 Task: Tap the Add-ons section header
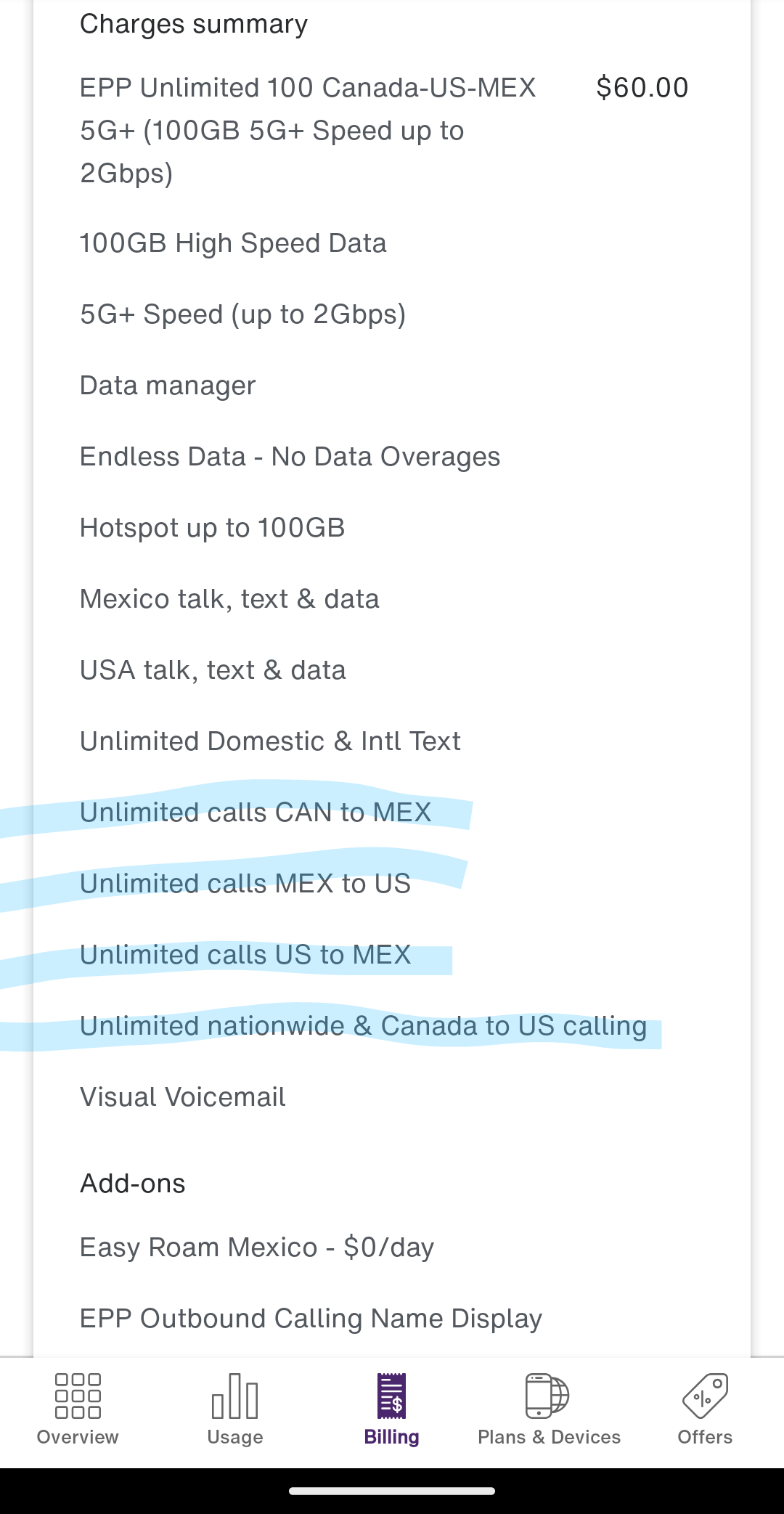(x=132, y=1182)
